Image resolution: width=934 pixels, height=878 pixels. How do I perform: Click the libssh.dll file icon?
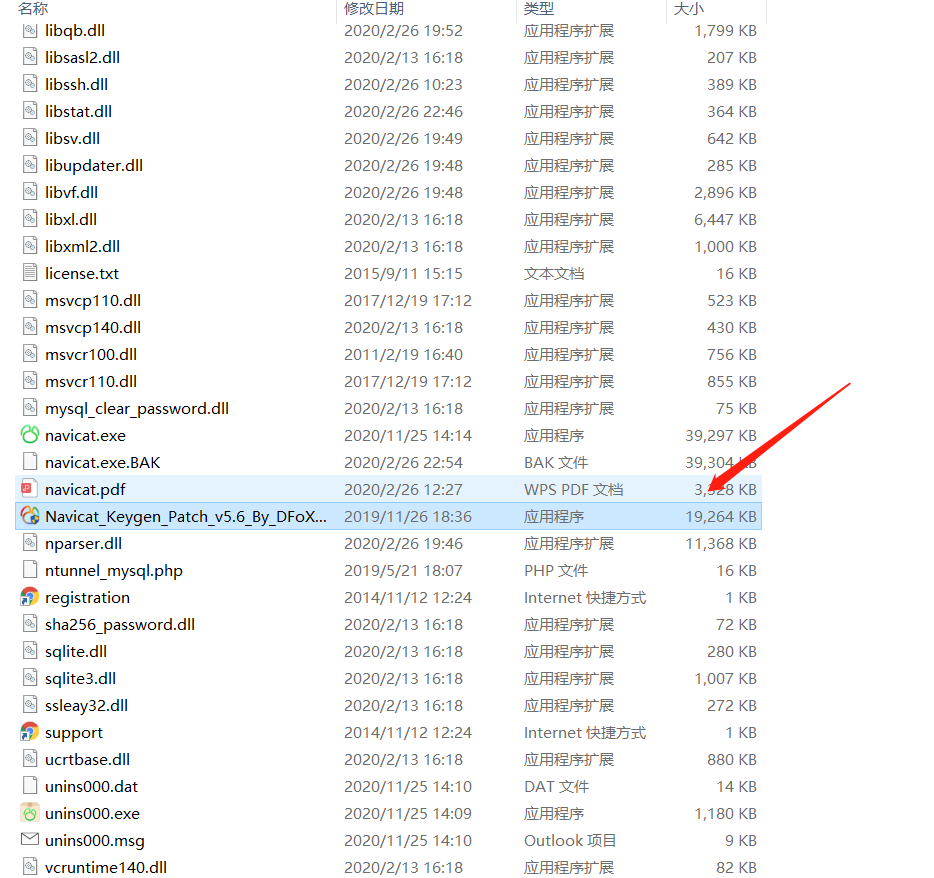point(30,83)
